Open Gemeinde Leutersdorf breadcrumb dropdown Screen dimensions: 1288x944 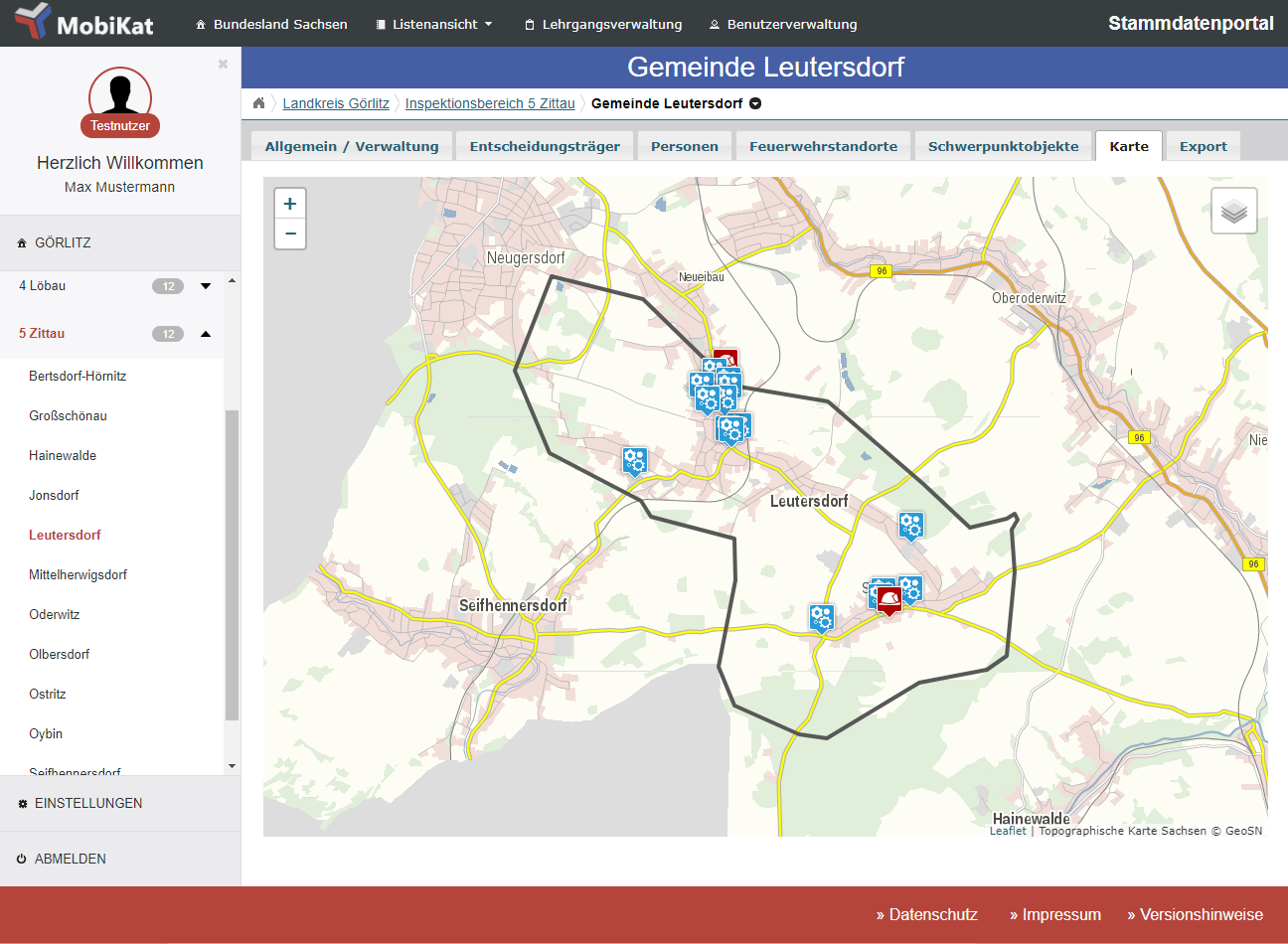click(755, 103)
